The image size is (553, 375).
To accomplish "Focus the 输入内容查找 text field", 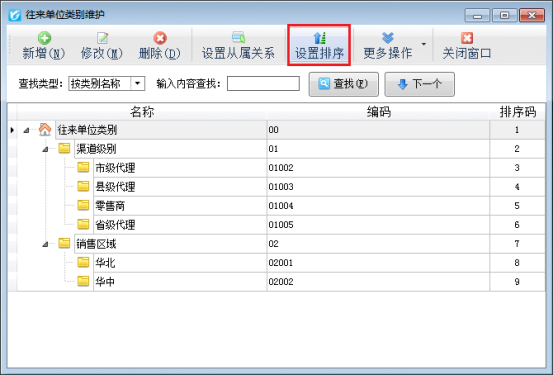I will pos(263,84).
